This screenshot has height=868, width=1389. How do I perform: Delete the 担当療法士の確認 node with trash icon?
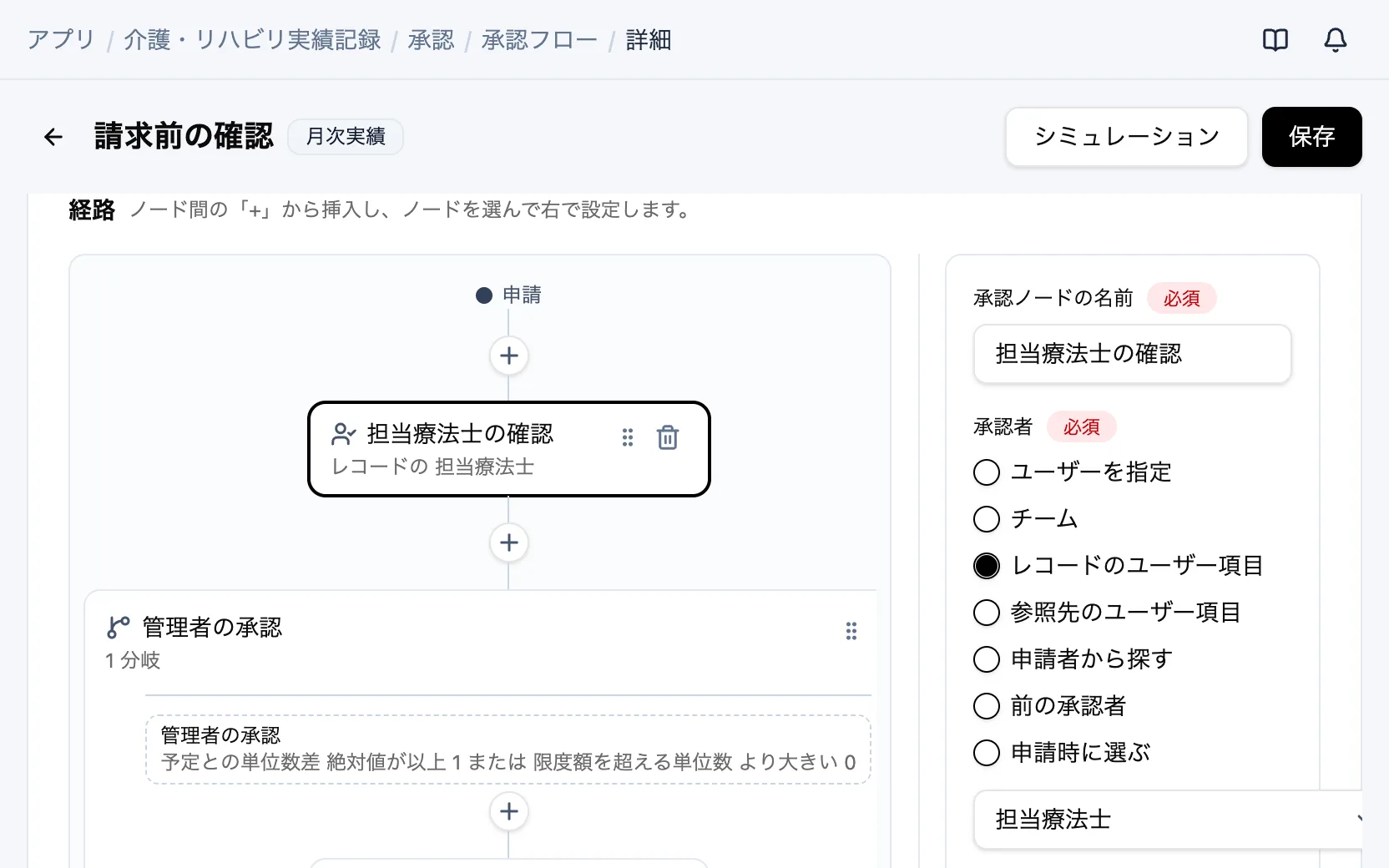pyautogui.click(x=667, y=437)
